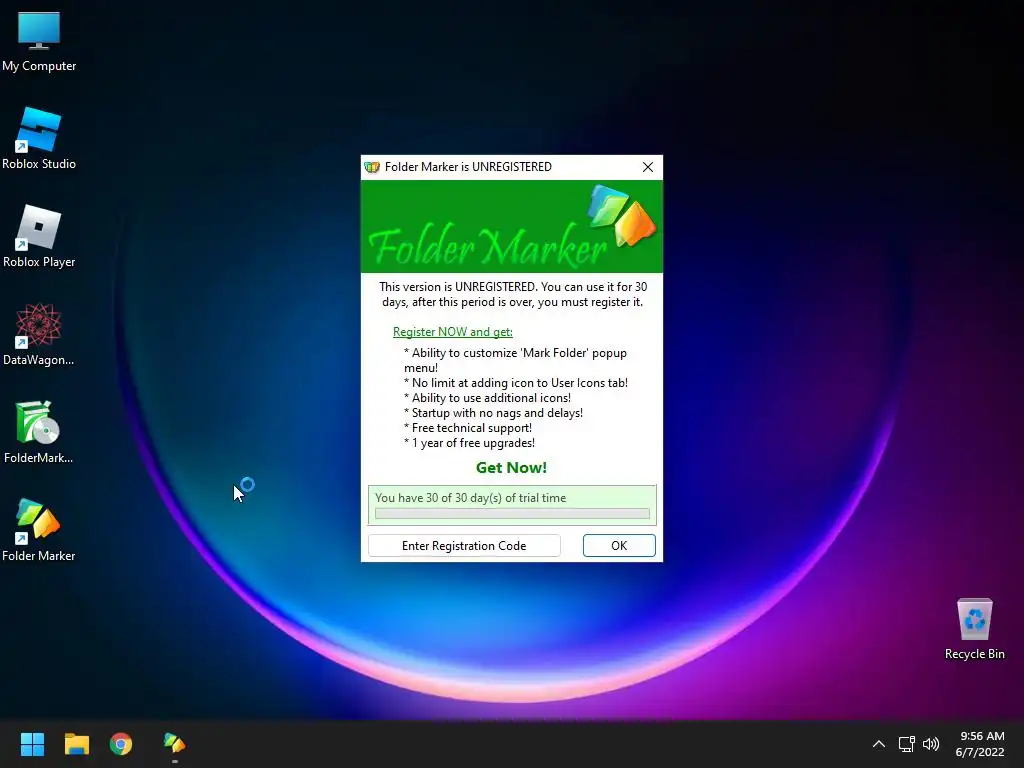The width and height of the screenshot is (1024, 768).
Task: Click the Enter Registration Code button
Action: [464, 546]
